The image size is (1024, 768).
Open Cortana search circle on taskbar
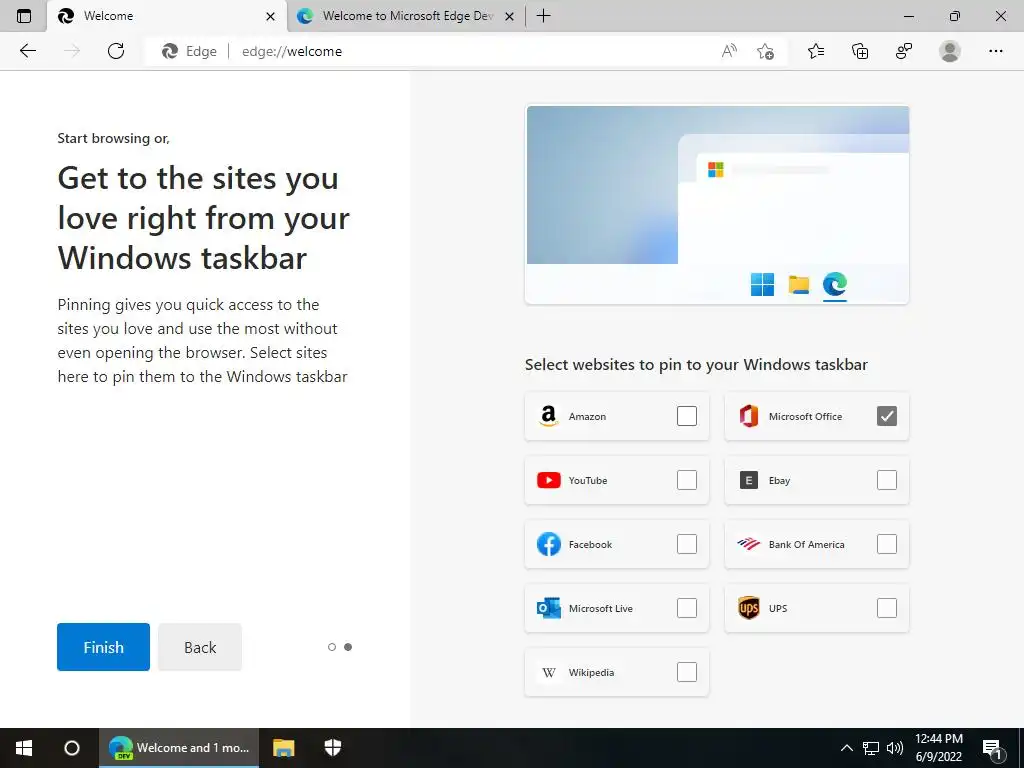(72, 748)
